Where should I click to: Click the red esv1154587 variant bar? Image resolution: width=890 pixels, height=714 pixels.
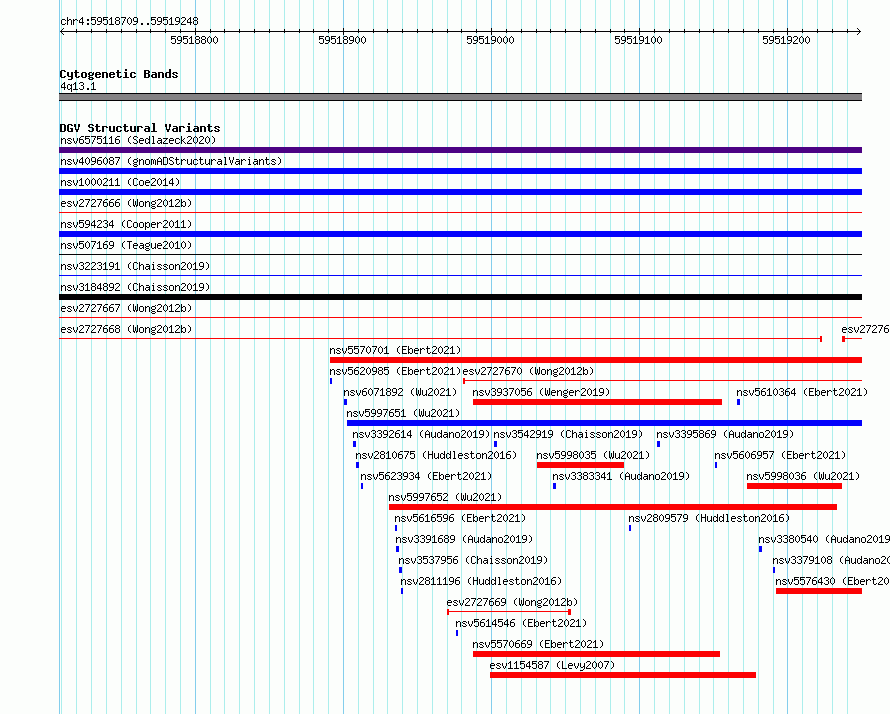pos(623,675)
